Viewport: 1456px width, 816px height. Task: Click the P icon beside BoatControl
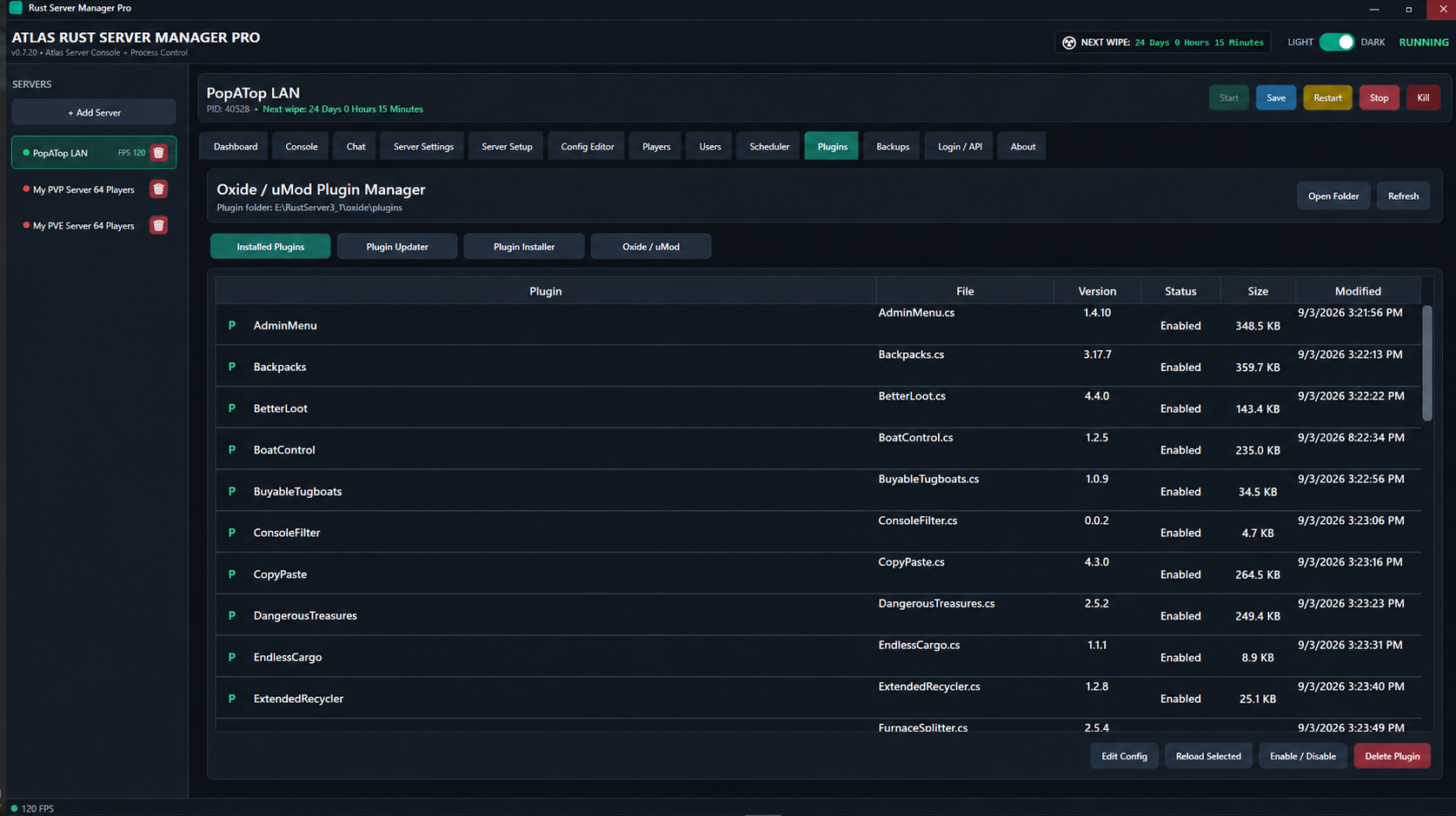coord(232,450)
